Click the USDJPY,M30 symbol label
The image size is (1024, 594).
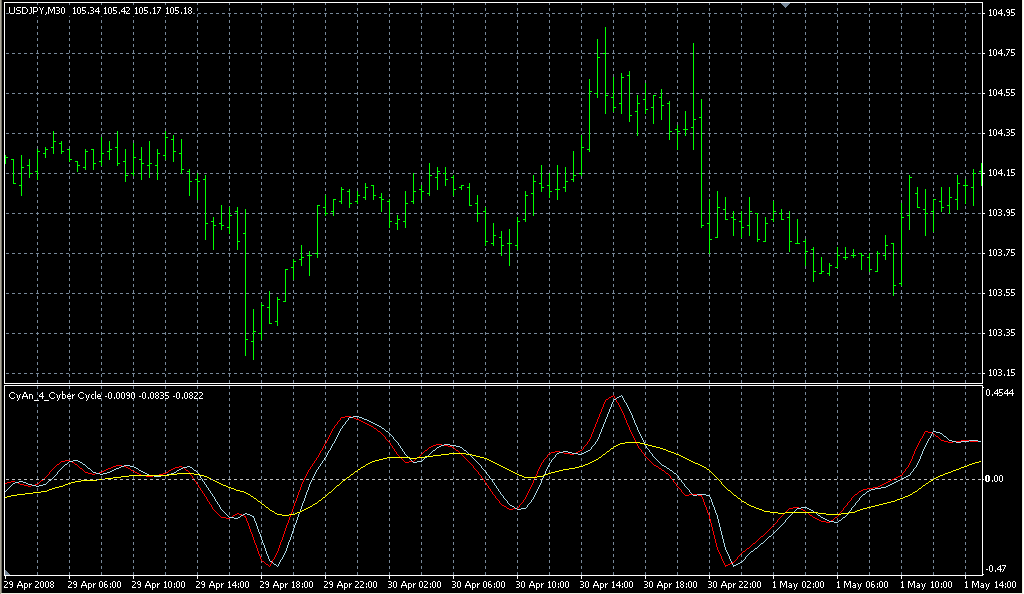36,11
